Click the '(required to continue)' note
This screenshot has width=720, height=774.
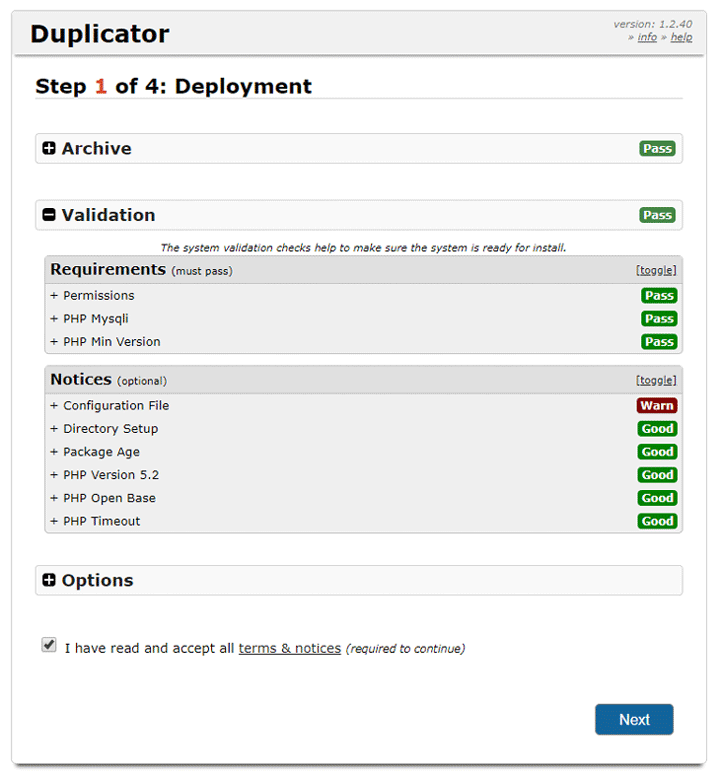pos(405,649)
